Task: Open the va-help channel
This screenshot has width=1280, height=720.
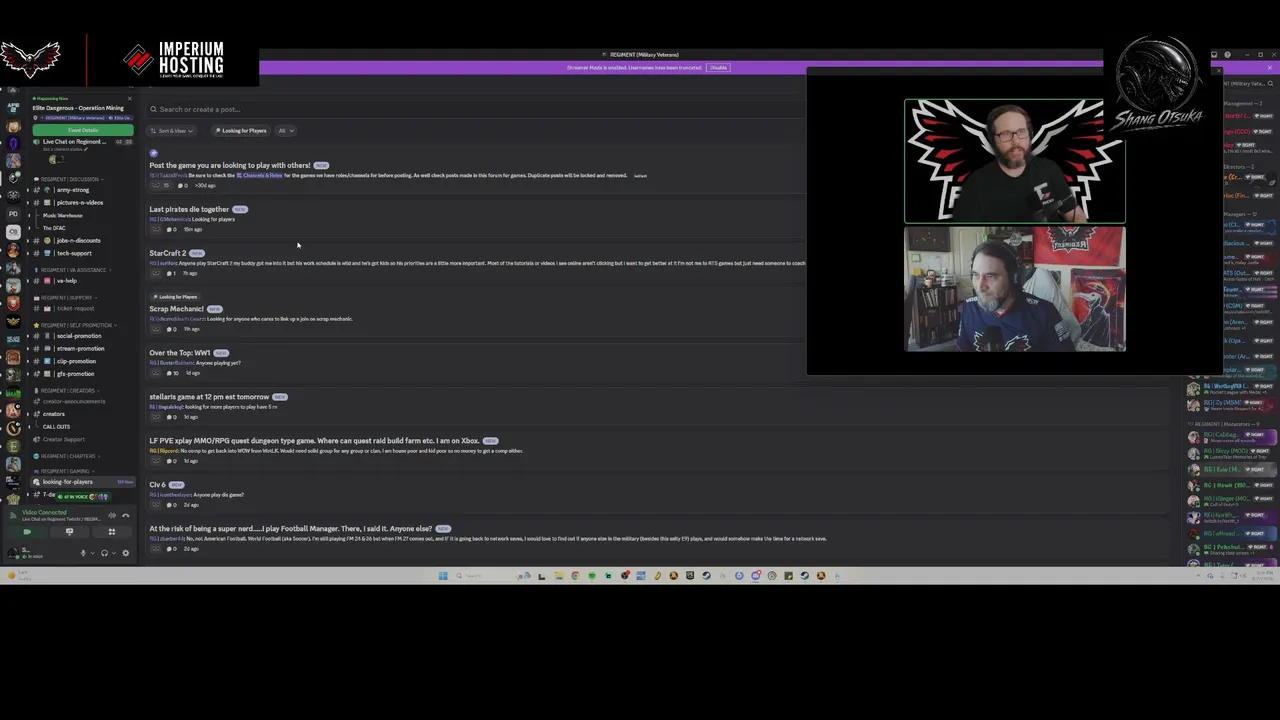Action: tap(66, 281)
